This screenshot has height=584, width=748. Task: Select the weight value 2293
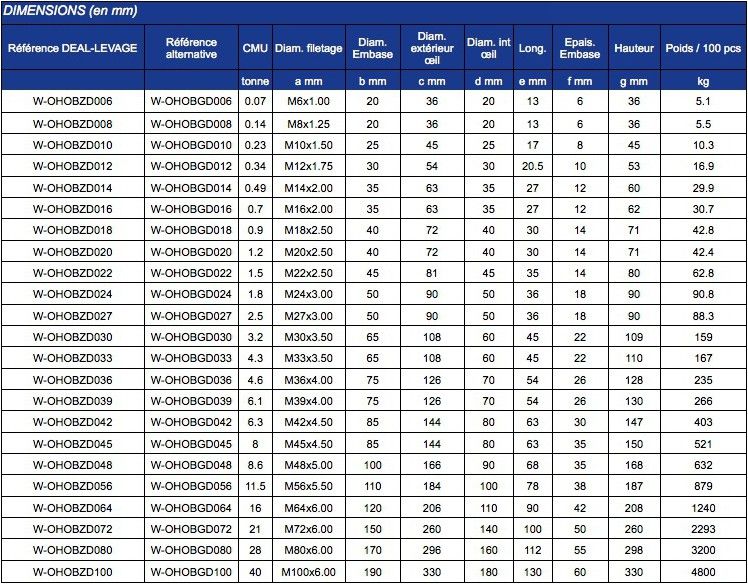702,530
